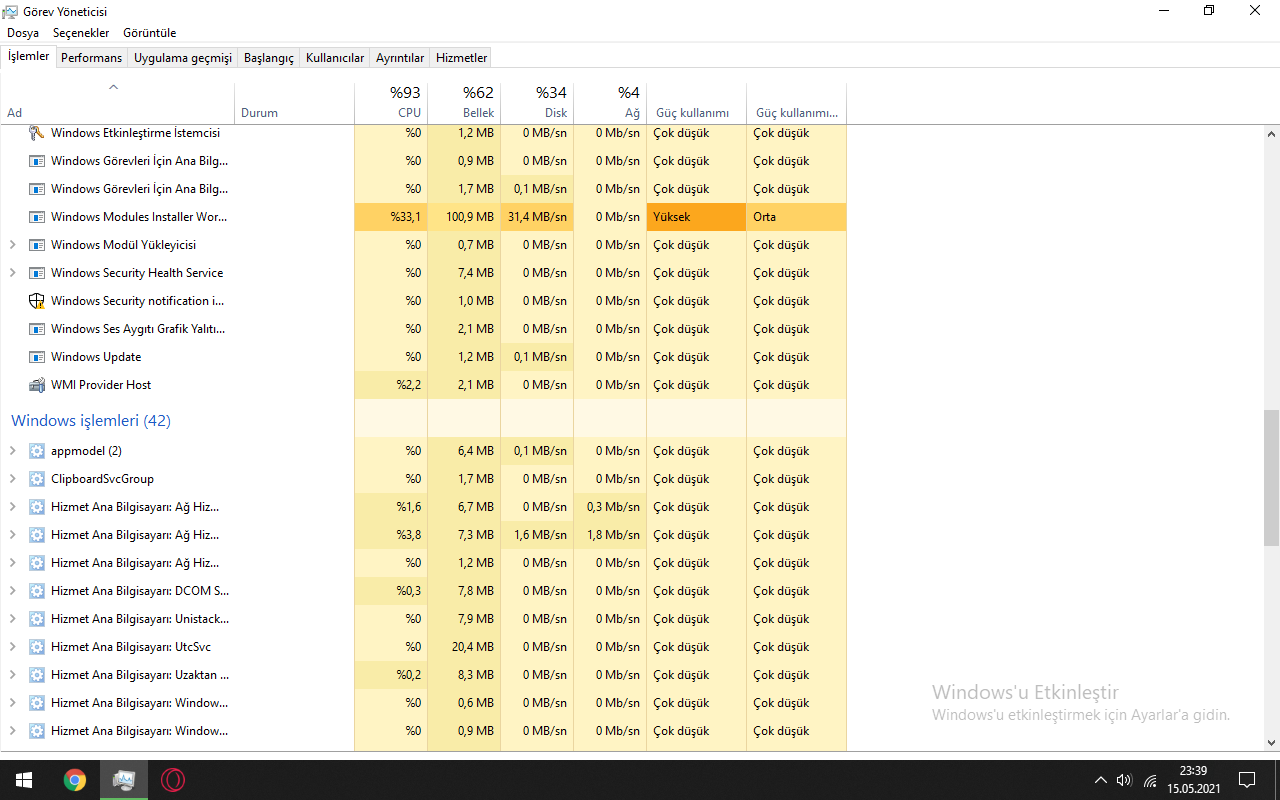1280x800 pixels.
Task: Expand Hizmet Ana Bilgisayarı: Uzaktan row
Action: click(x=12, y=675)
